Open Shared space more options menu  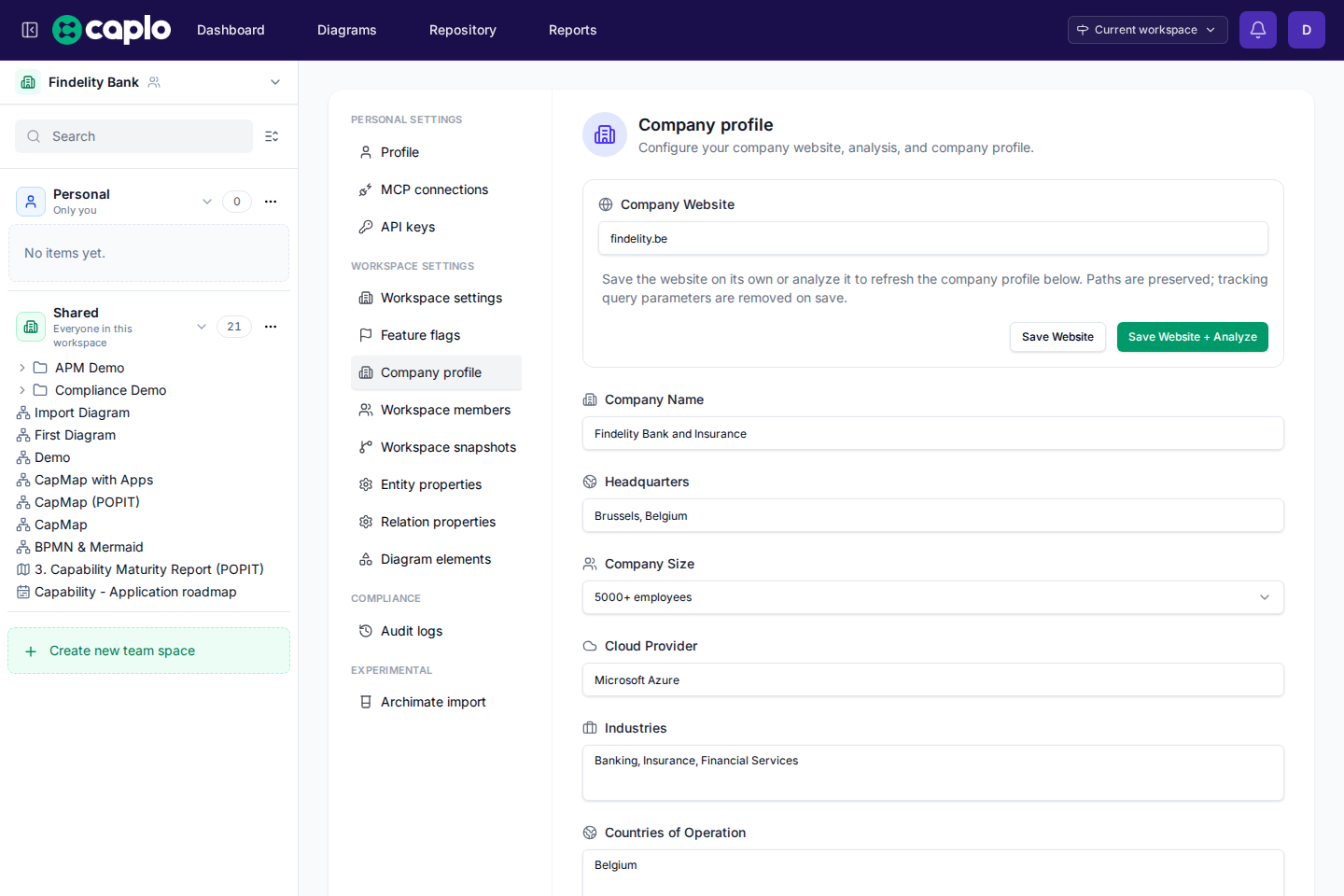pos(271,327)
